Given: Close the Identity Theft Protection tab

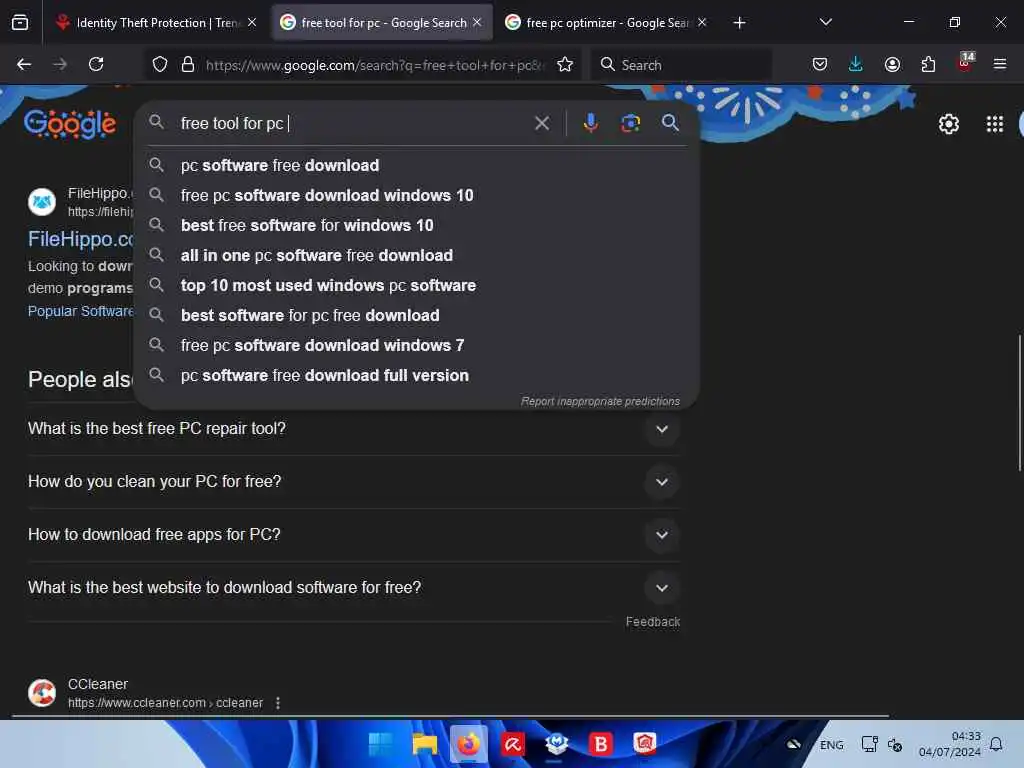Looking at the screenshot, I should tap(252, 22).
